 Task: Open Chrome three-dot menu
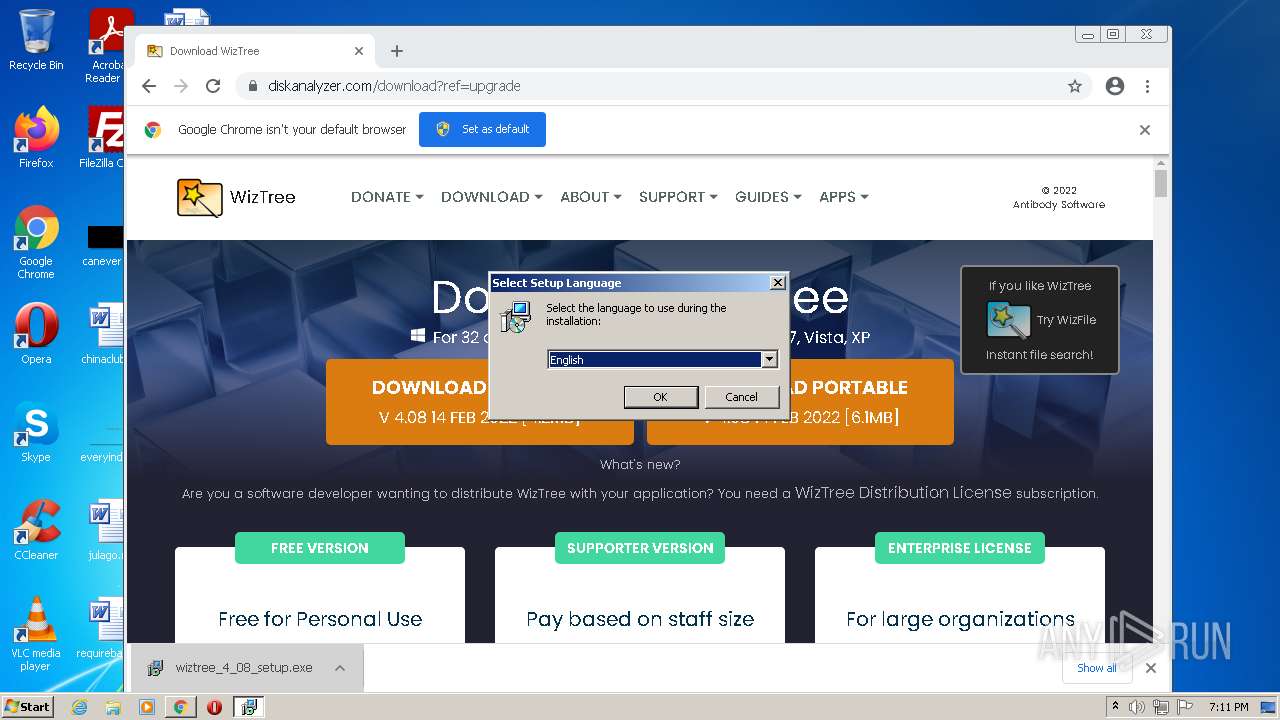point(1147,86)
